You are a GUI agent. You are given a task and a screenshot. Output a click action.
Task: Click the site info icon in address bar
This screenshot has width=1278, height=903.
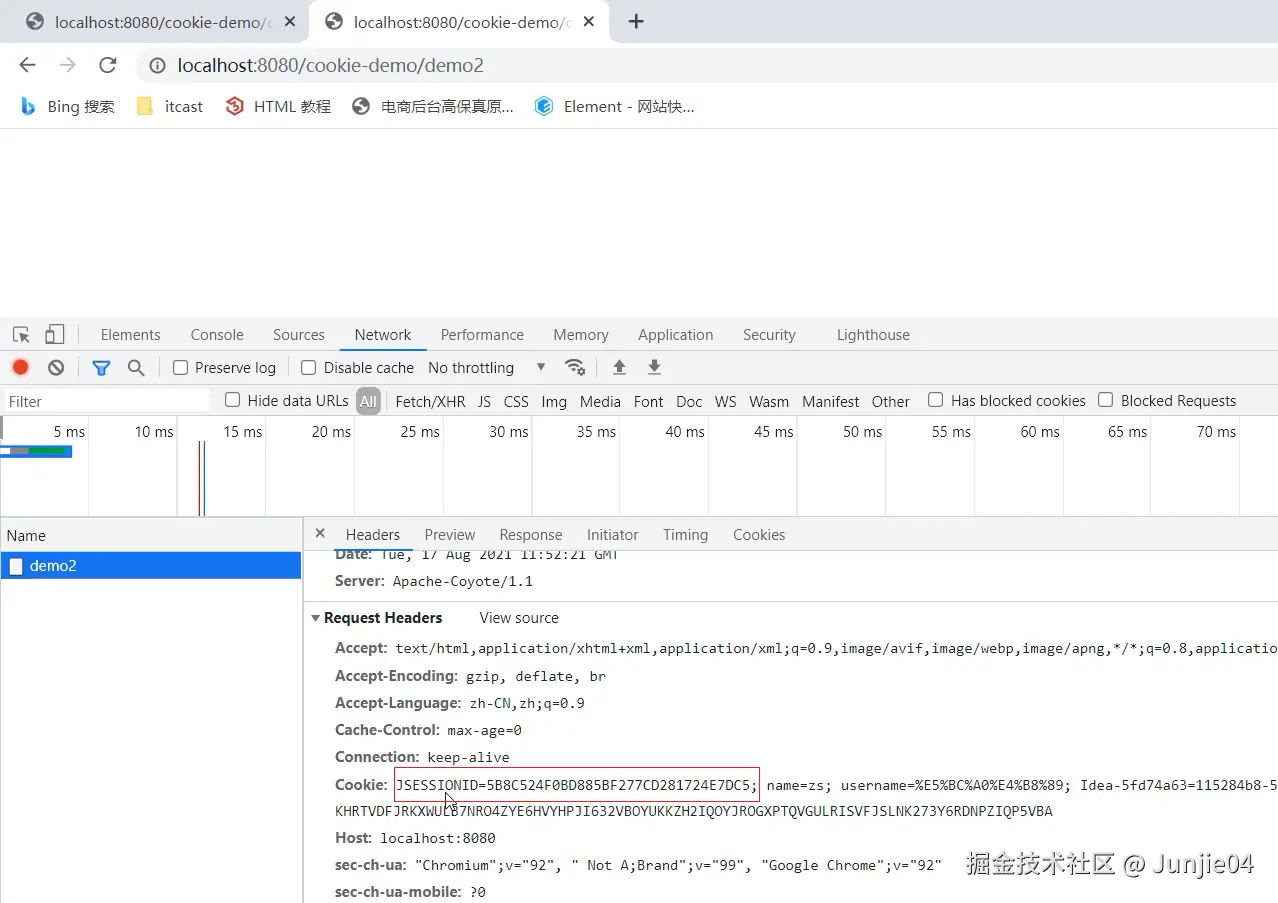click(x=157, y=65)
